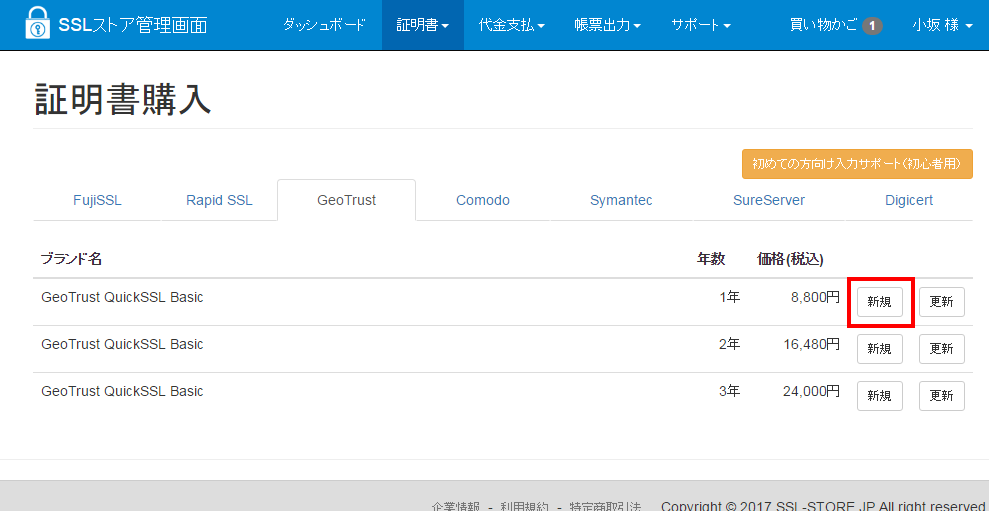
Task: Select the GeoTrust tab
Action: point(346,201)
